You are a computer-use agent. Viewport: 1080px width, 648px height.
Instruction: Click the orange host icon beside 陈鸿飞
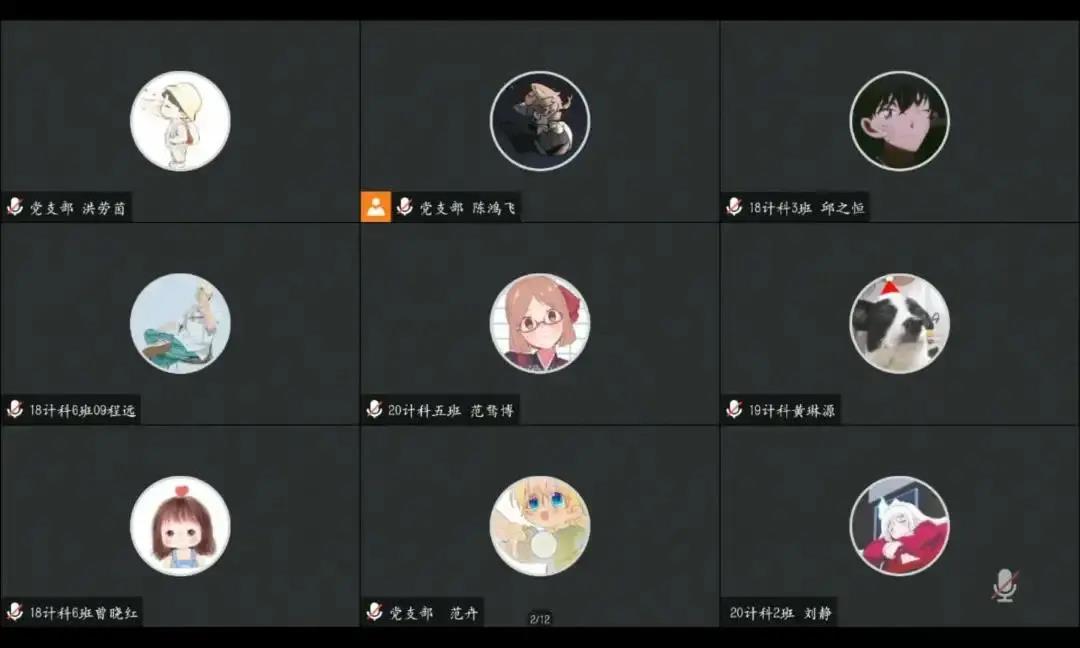pyautogui.click(x=375, y=207)
